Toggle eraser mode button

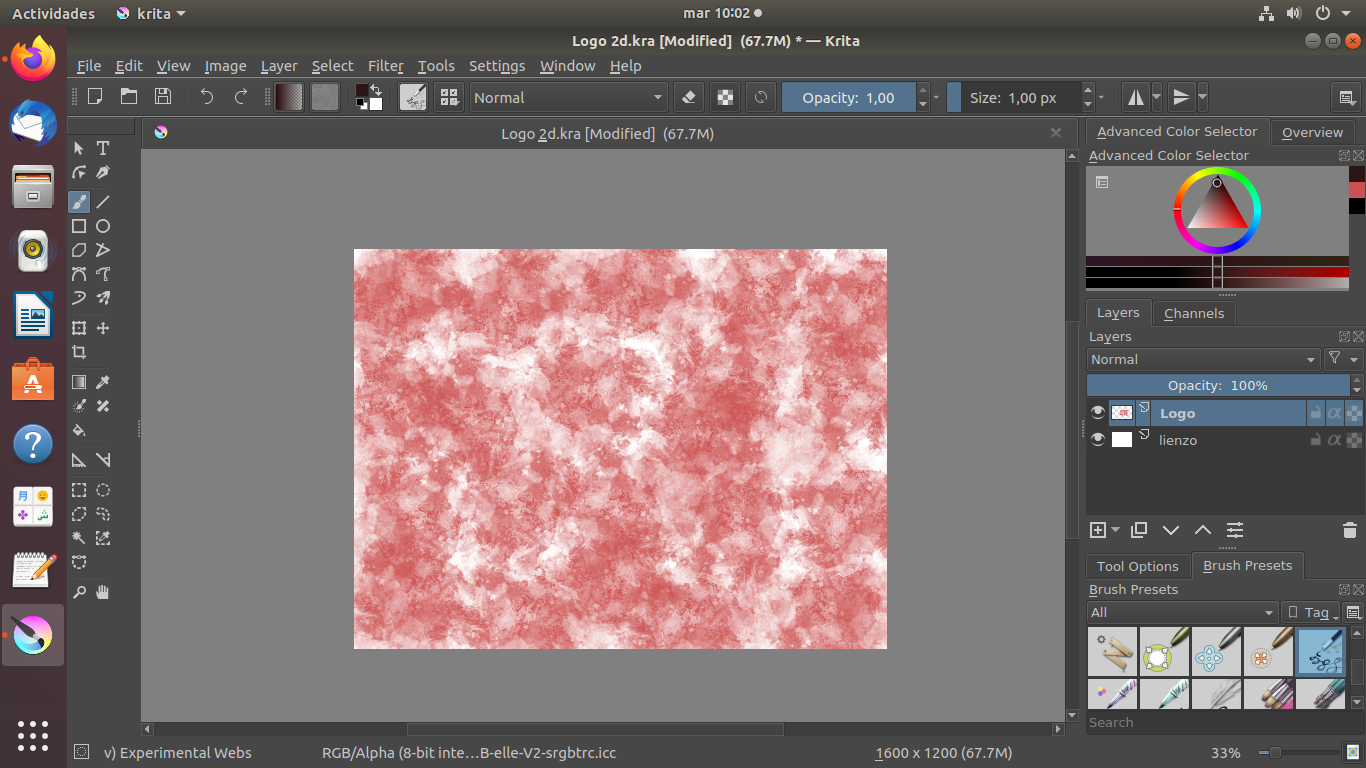pos(688,97)
